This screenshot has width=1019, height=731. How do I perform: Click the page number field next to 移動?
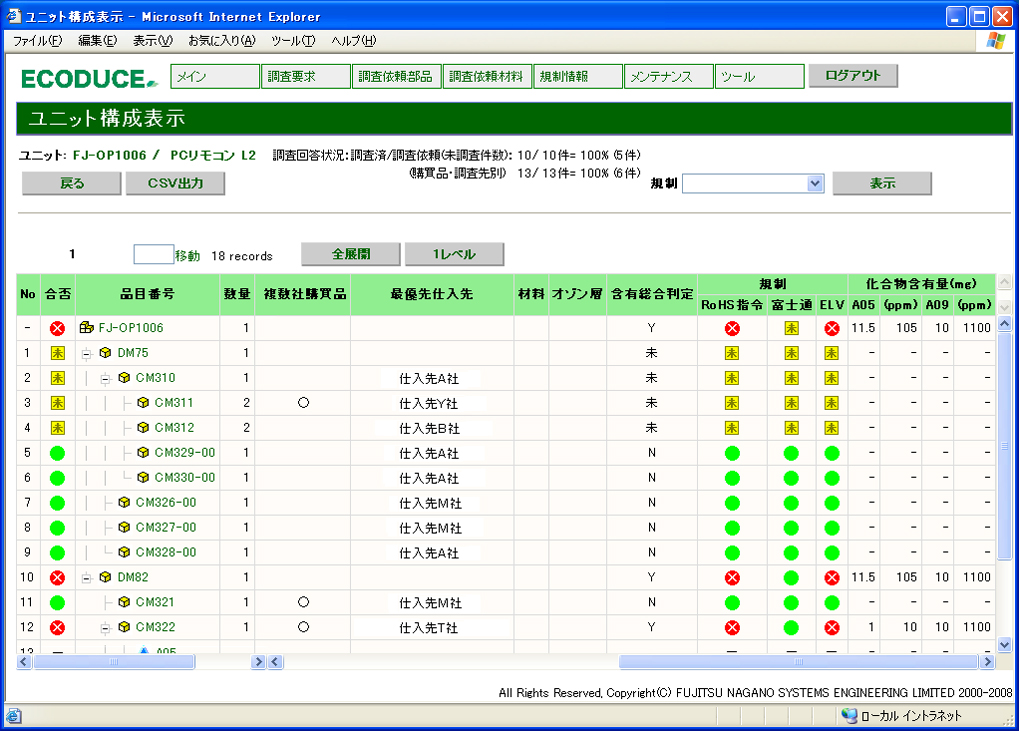click(153, 255)
